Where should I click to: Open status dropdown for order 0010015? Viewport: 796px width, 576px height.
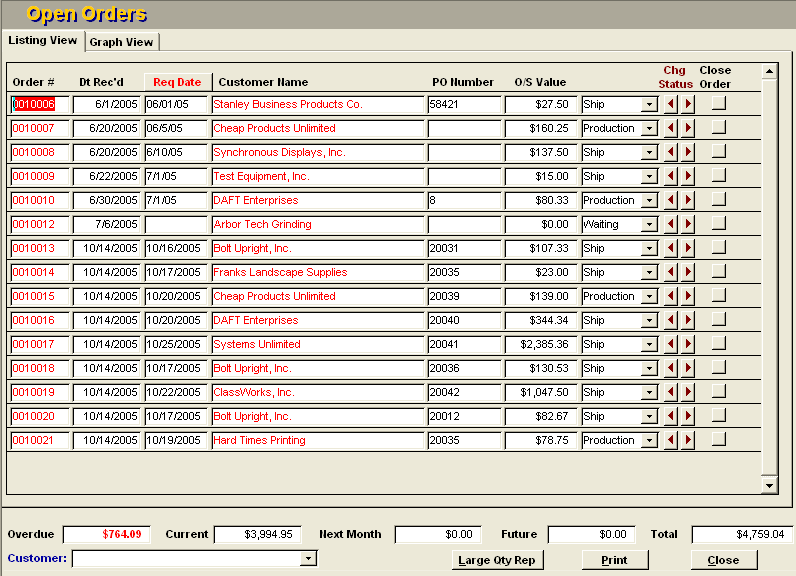coord(649,296)
